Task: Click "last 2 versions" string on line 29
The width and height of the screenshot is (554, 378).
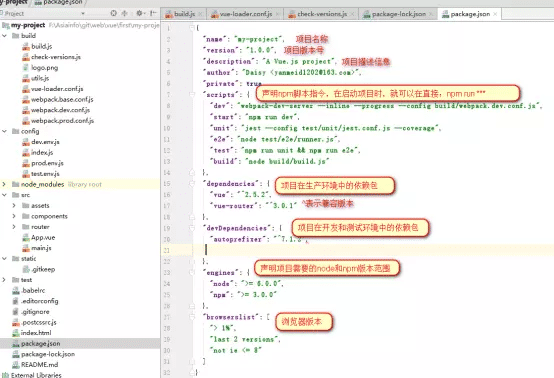Action: click(244, 339)
